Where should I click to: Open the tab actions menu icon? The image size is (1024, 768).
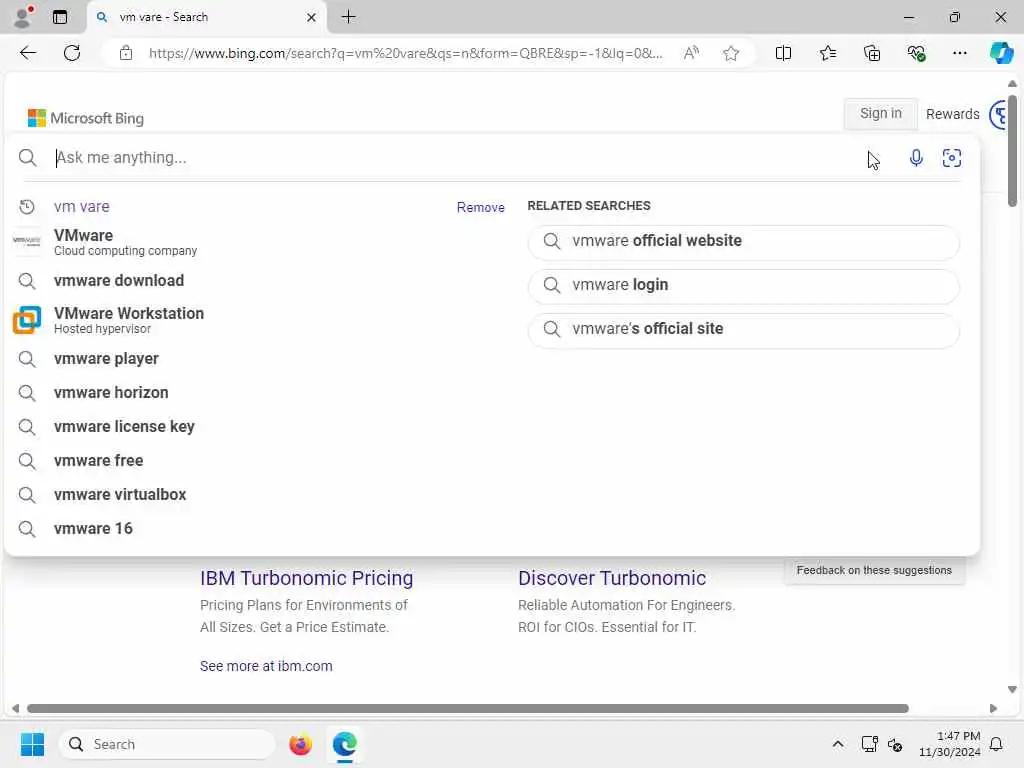point(59,17)
